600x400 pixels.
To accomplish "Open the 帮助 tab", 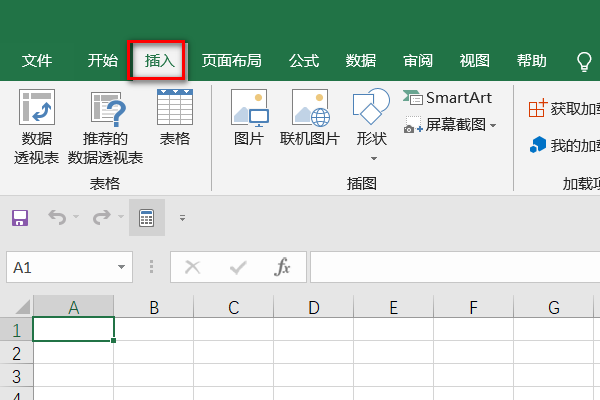I will coord(532,60).
